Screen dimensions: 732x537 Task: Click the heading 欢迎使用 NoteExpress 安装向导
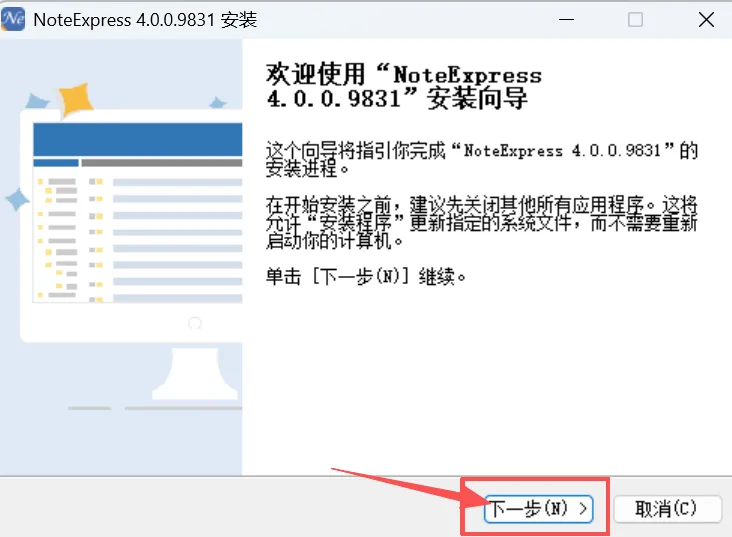coord(404,87)
